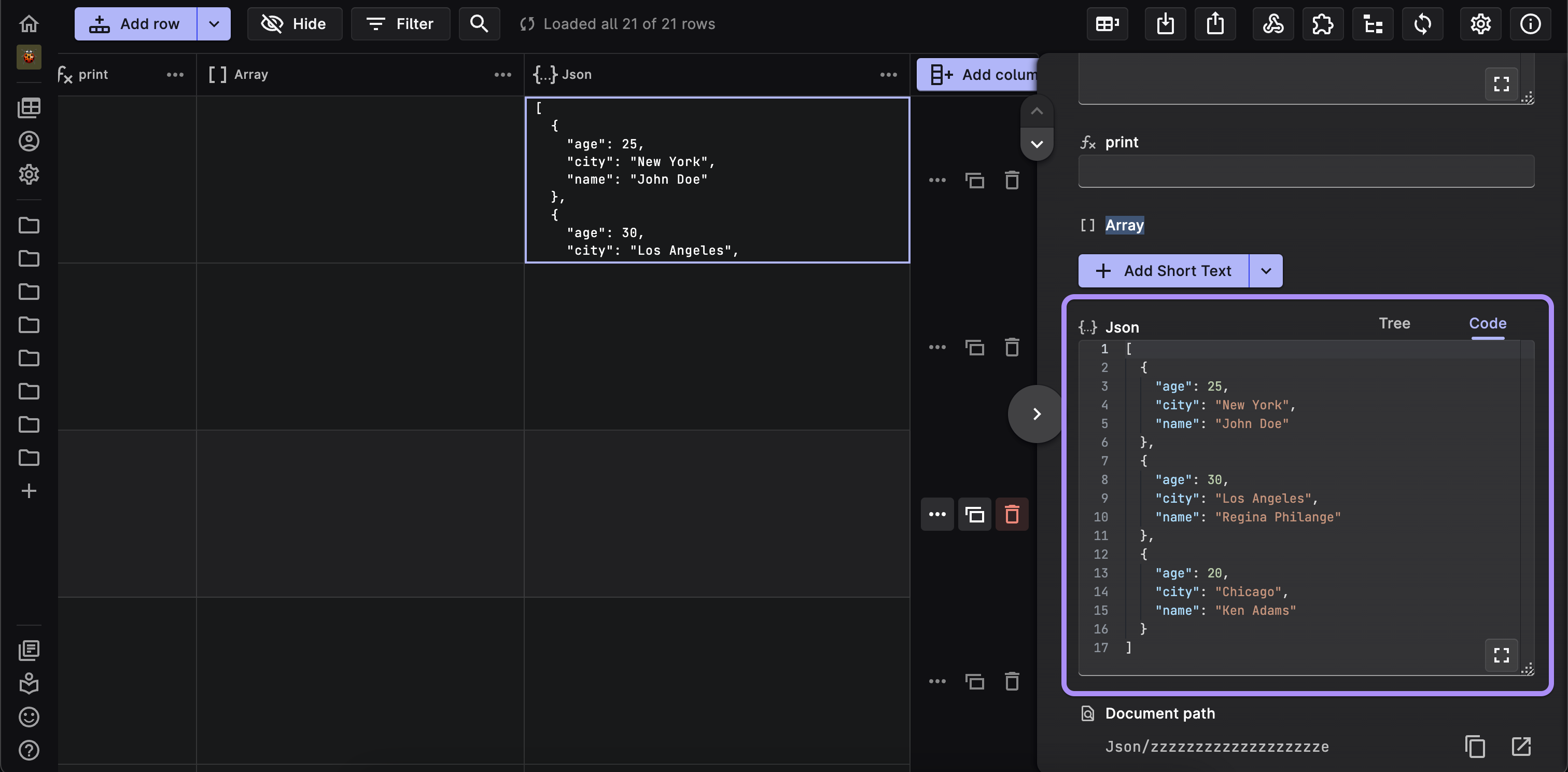
Task: Expand Json code editor to fullscreen
Action: point(1501,655)
